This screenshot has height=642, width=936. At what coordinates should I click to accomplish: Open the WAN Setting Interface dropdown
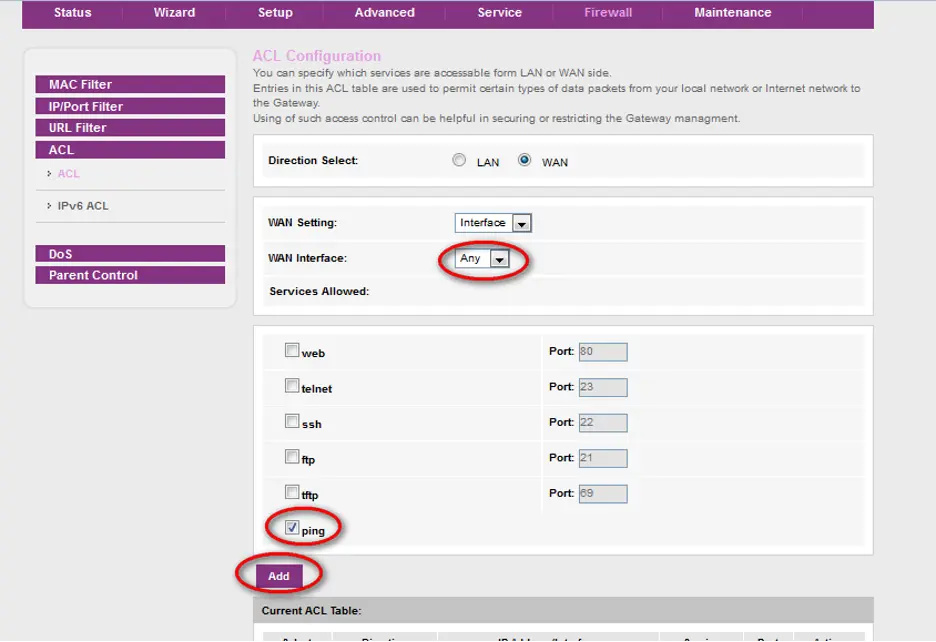493,223
